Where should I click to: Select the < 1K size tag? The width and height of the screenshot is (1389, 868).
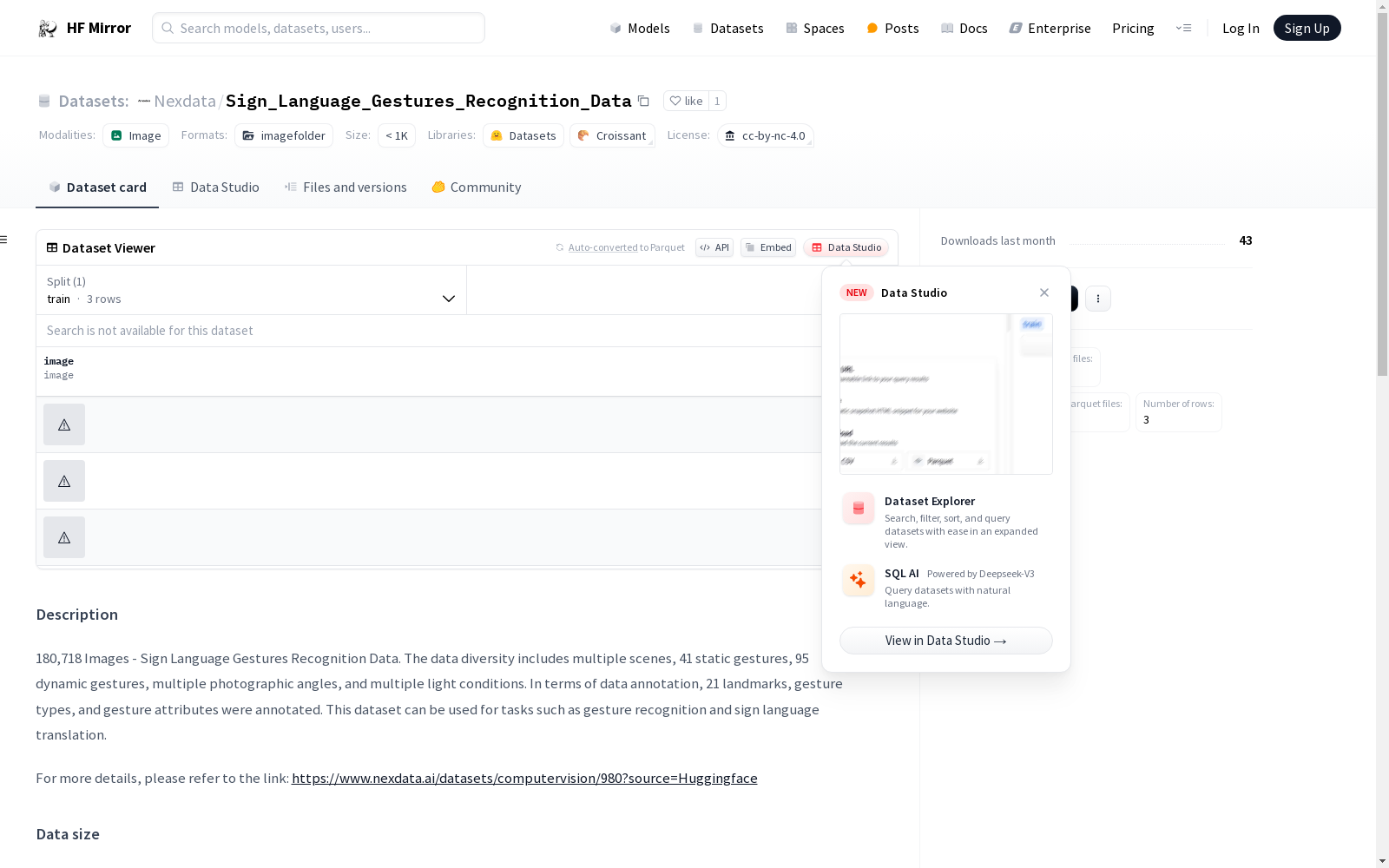[397, 135]
